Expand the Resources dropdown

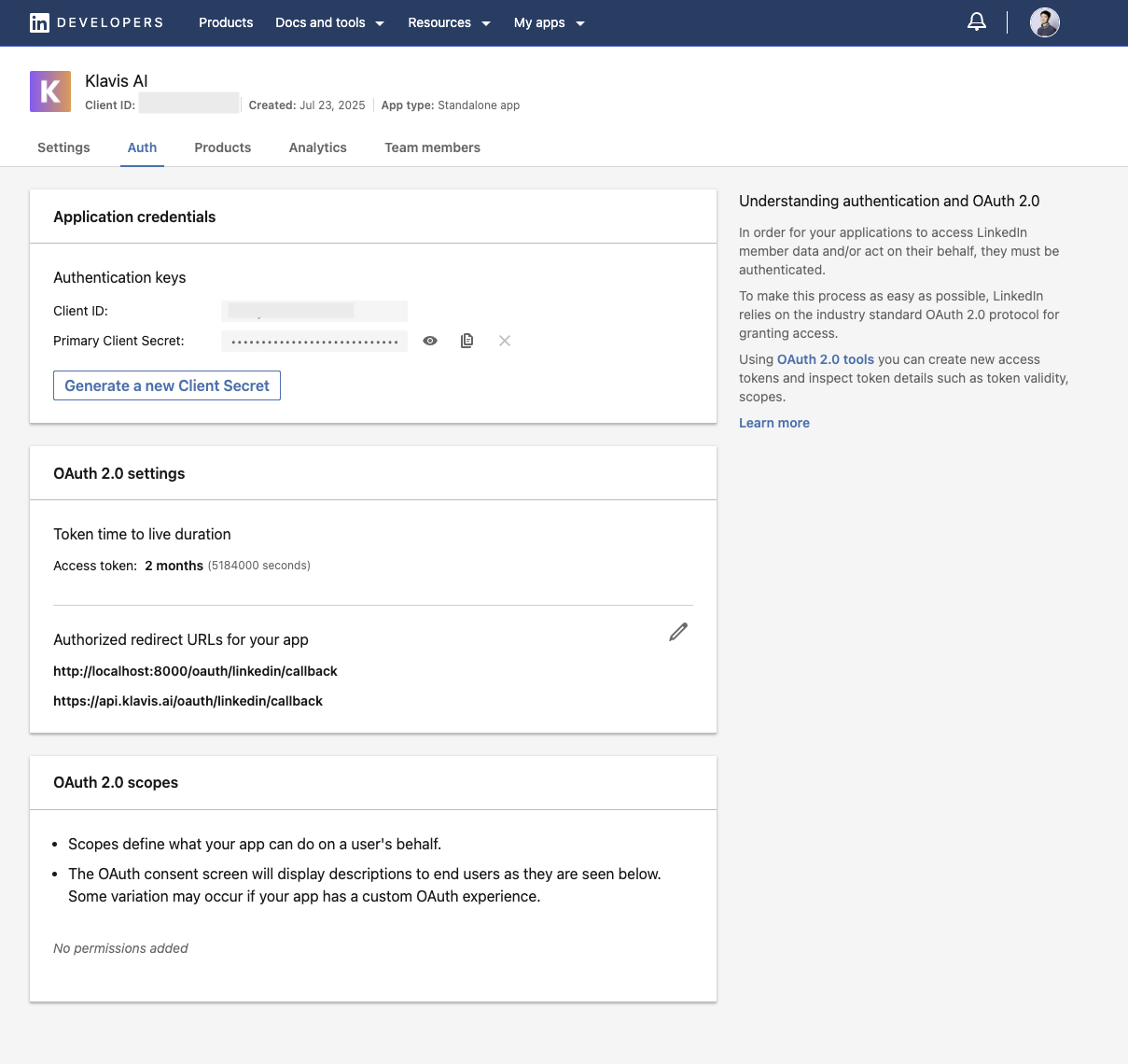[449, 22]
